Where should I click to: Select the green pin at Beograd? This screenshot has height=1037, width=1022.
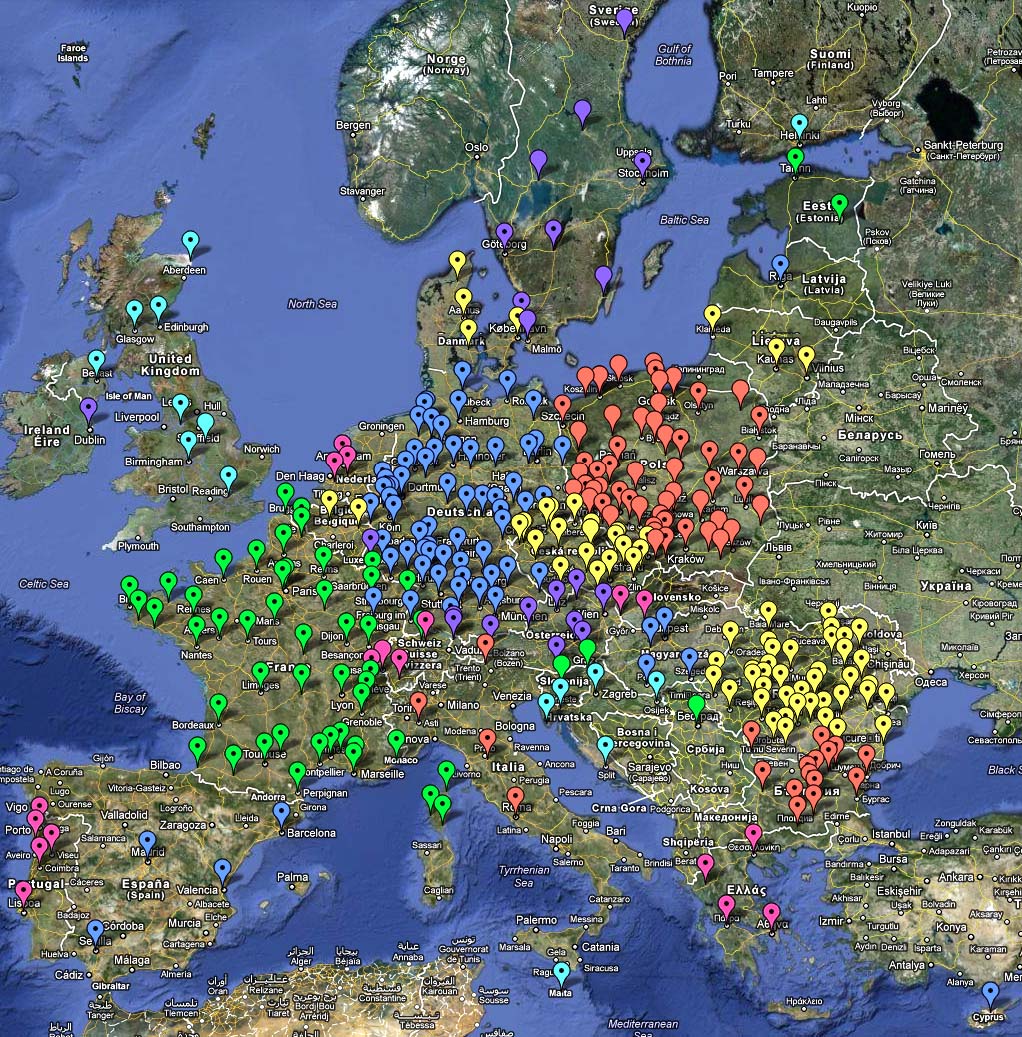click(x=696, y=705)
